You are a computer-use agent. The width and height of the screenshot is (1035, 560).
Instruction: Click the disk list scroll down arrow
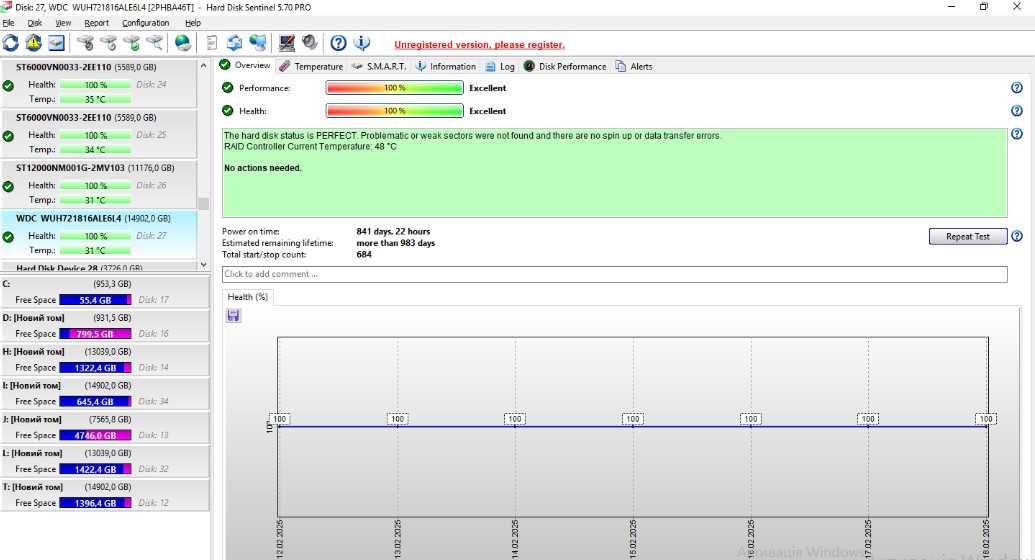203,264
